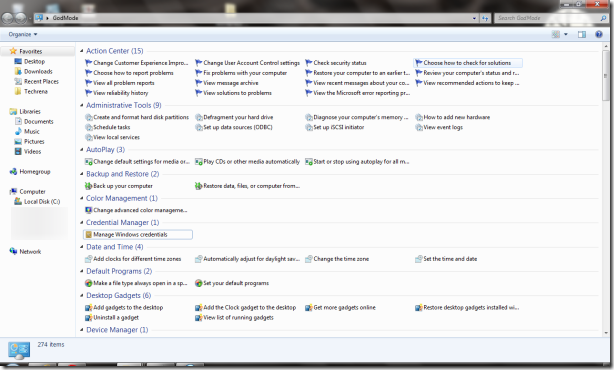Click the Forward navigation arrow
This screenshot has width=614, height=370.
21,18
